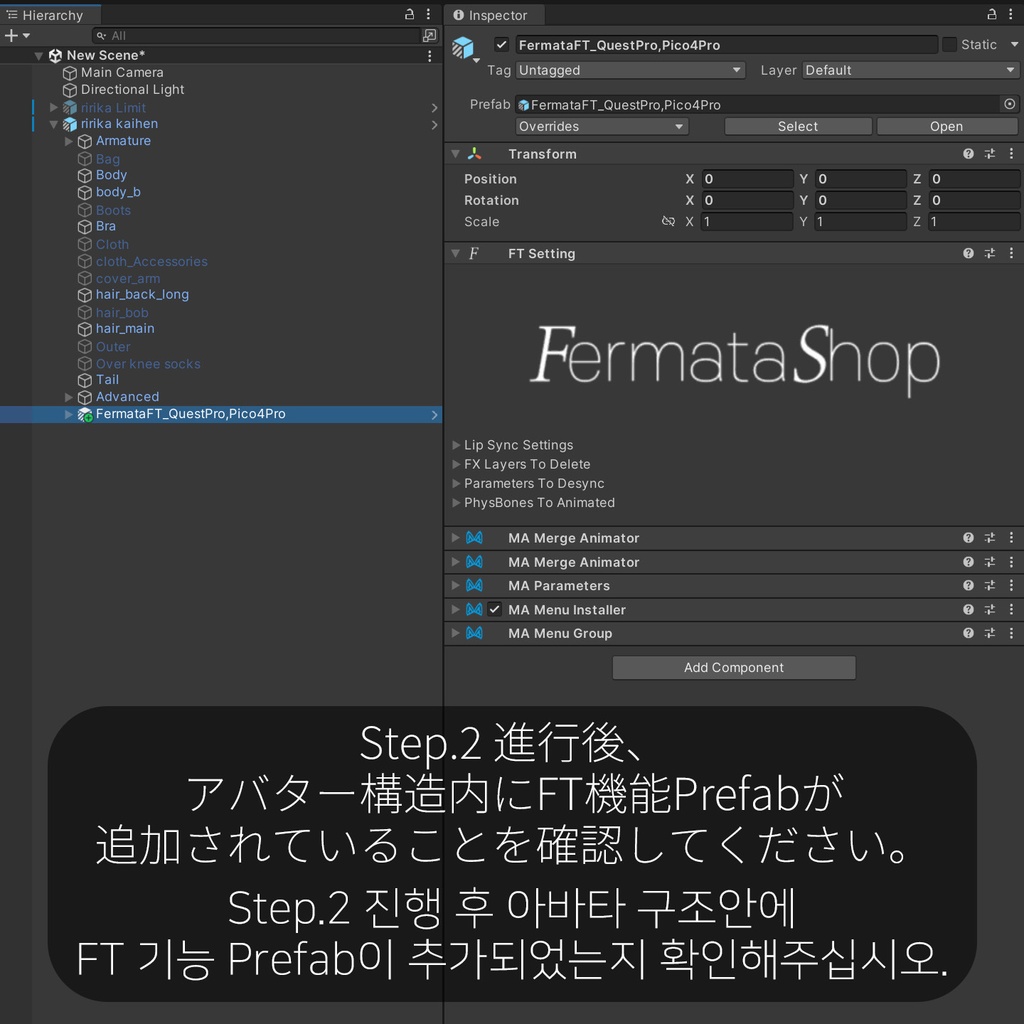Enable the Static checkbox
The height and width of the screenshot is (1024, 1024).
pos(948,44)
